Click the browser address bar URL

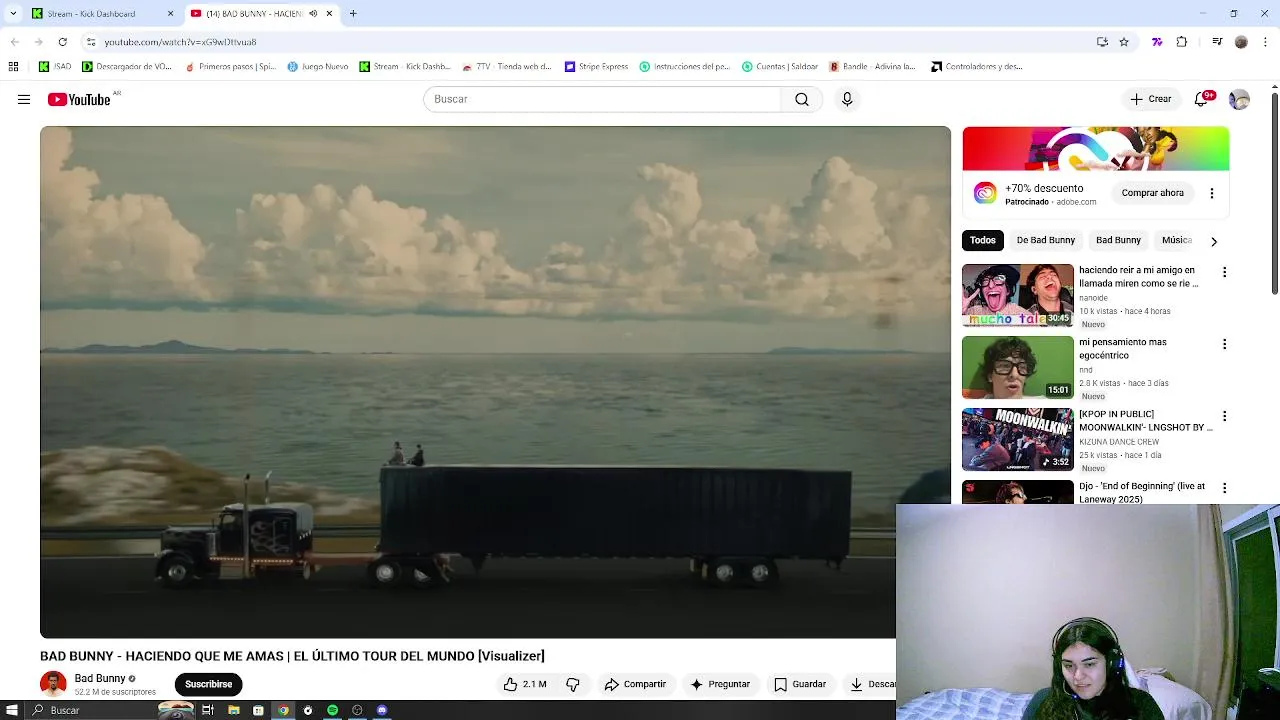tap(180, 42)
